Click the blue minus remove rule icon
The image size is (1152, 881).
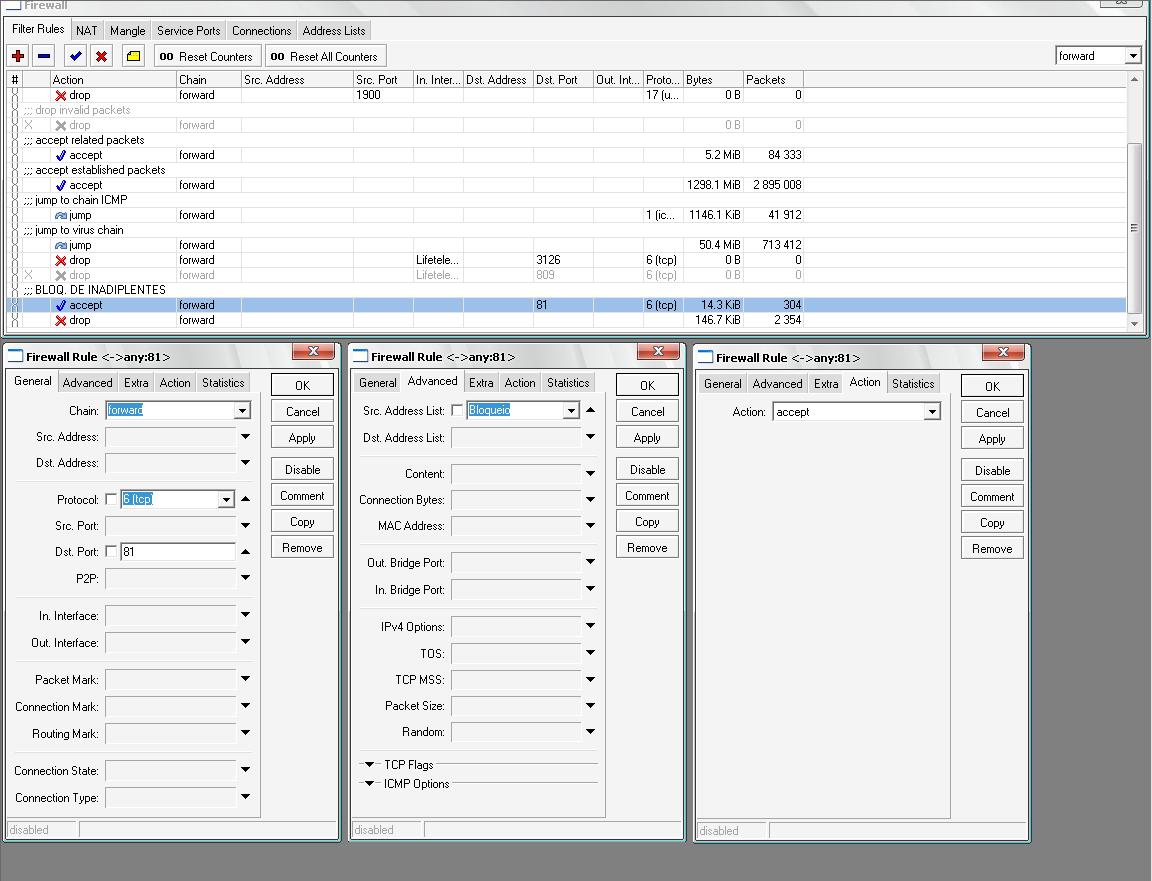43,56
